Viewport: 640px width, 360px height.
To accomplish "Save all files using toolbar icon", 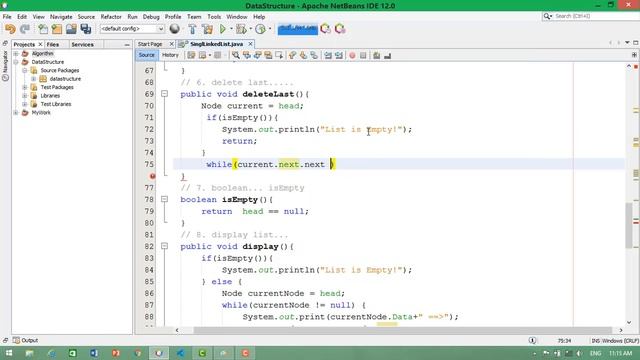I will 86,29.
